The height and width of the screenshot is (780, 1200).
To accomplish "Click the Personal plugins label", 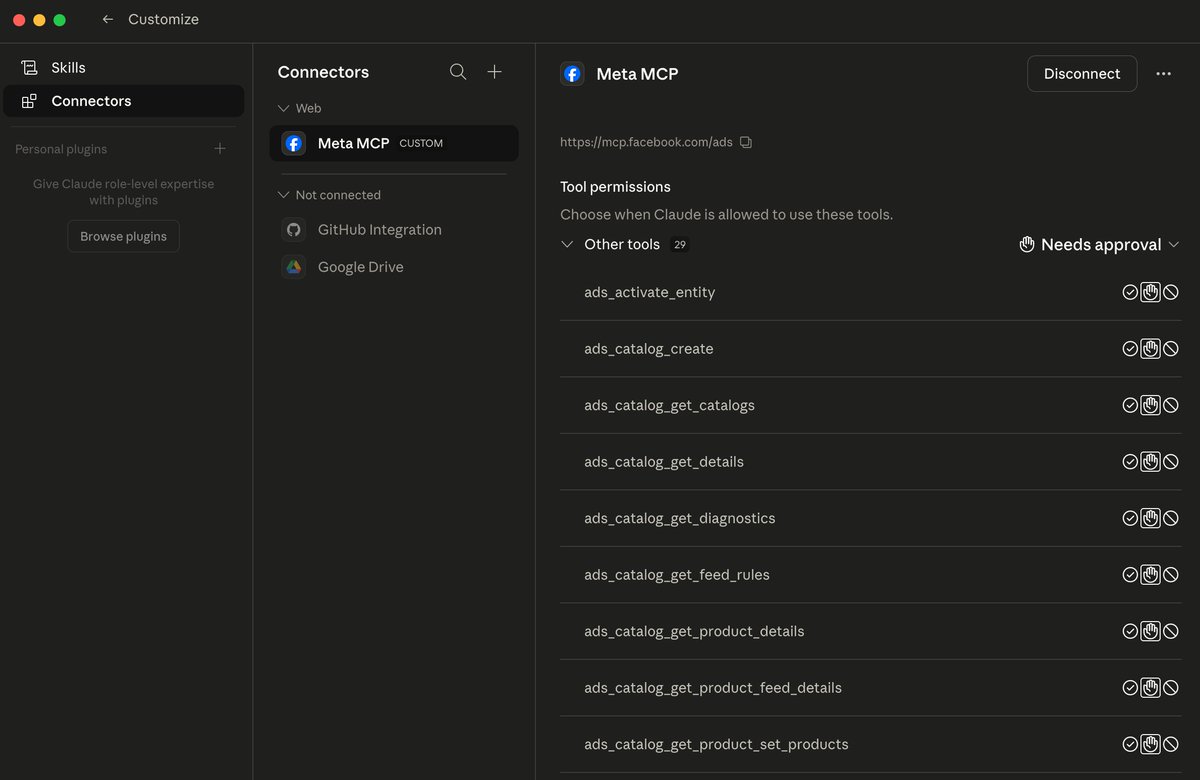I will tap(61, 149).
